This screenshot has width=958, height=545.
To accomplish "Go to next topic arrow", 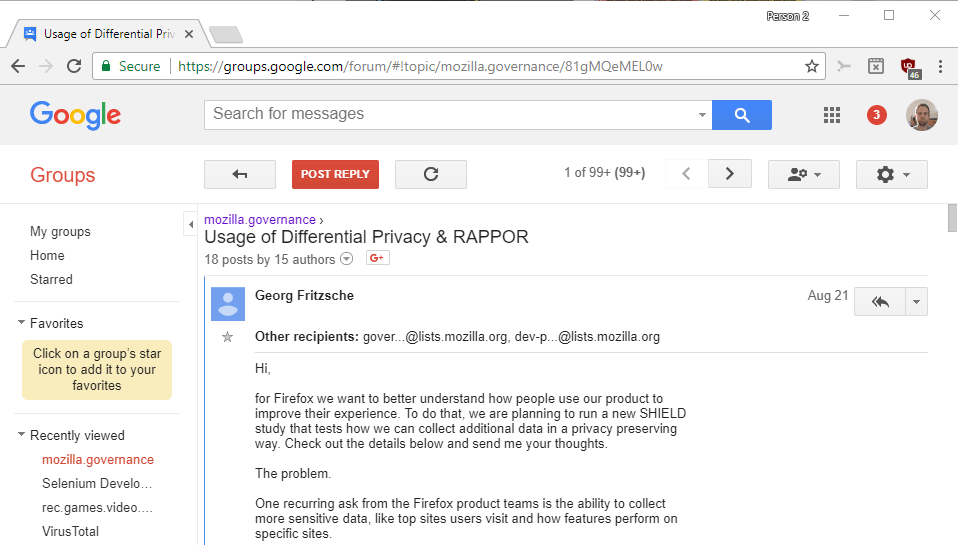I will tap(729, 174).
